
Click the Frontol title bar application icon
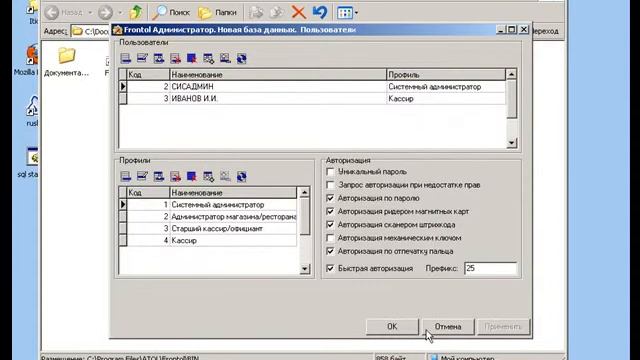118,30
